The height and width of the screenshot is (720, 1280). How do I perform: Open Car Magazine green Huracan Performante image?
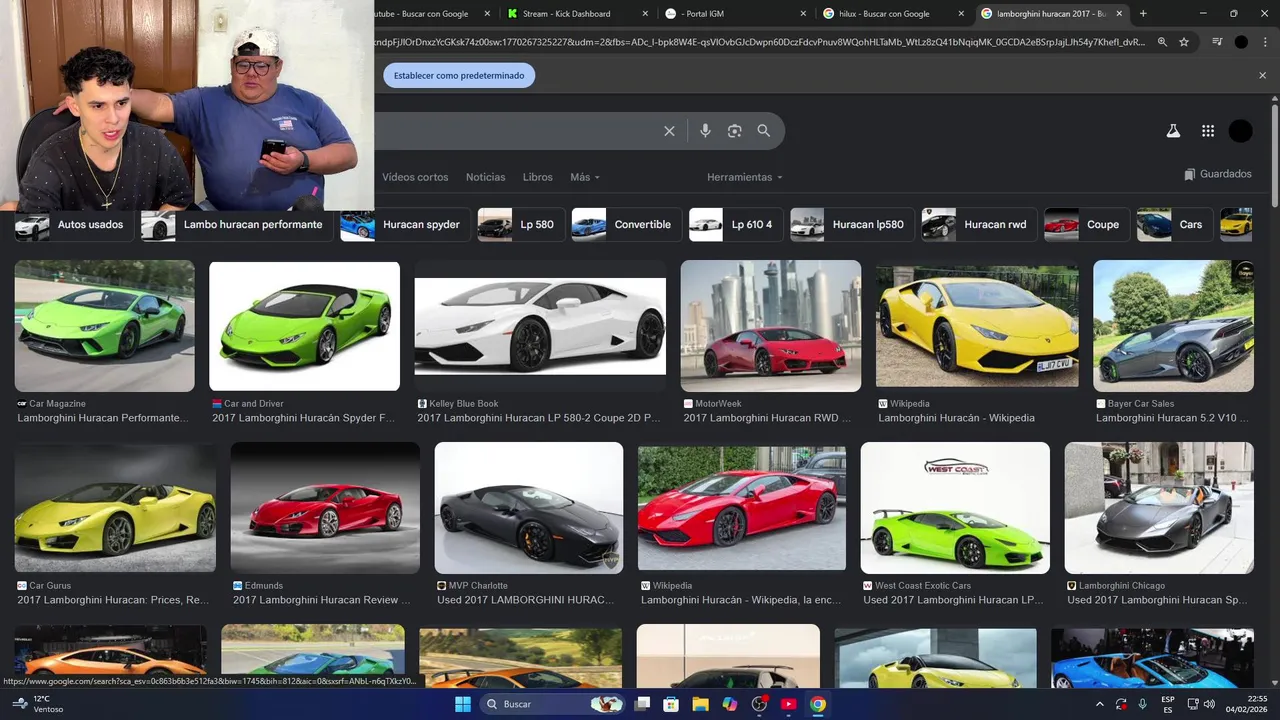click(104, 326)
